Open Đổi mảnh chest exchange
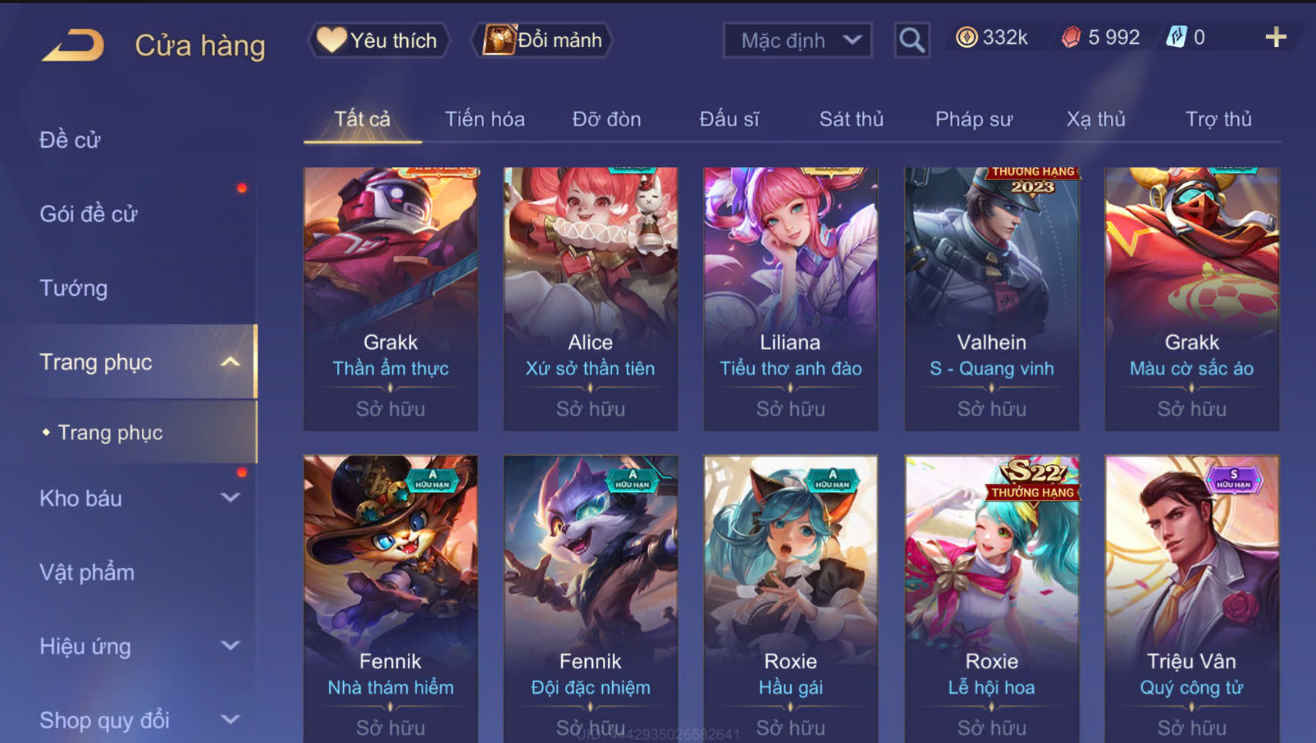This screenshot has height=743, width=1316. pyautogui.click(x=543, y=40)
